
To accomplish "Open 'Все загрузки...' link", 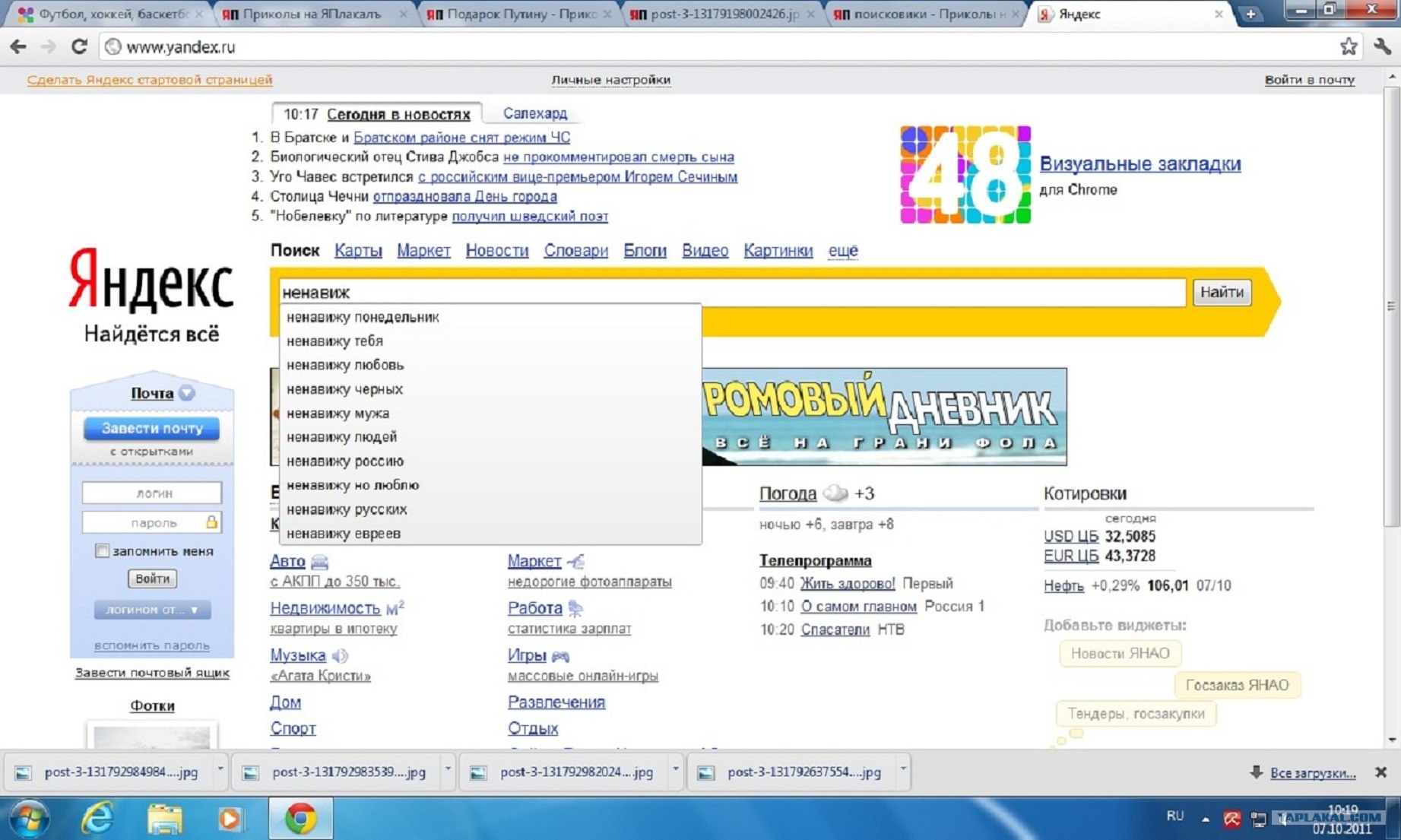I will 1313,772.
